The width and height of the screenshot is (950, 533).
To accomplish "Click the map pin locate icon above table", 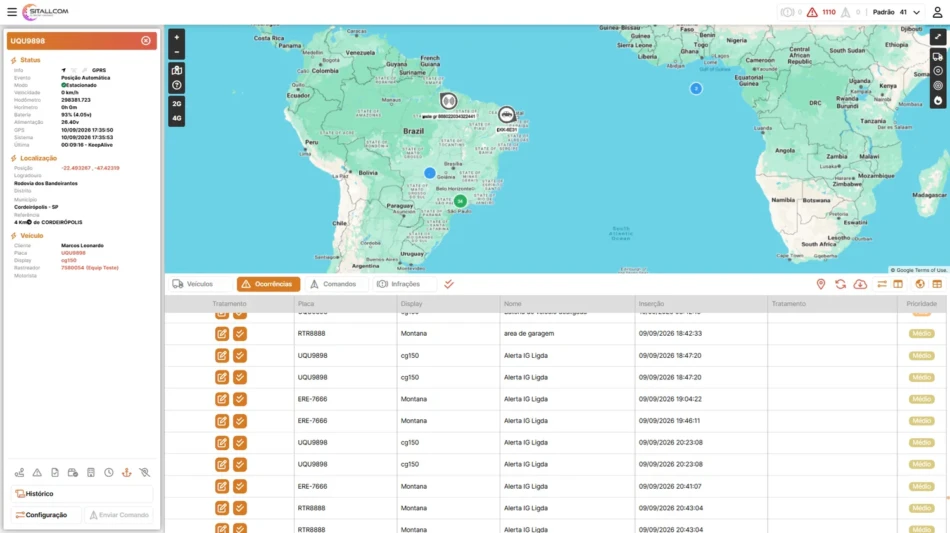I will [821, 284].
